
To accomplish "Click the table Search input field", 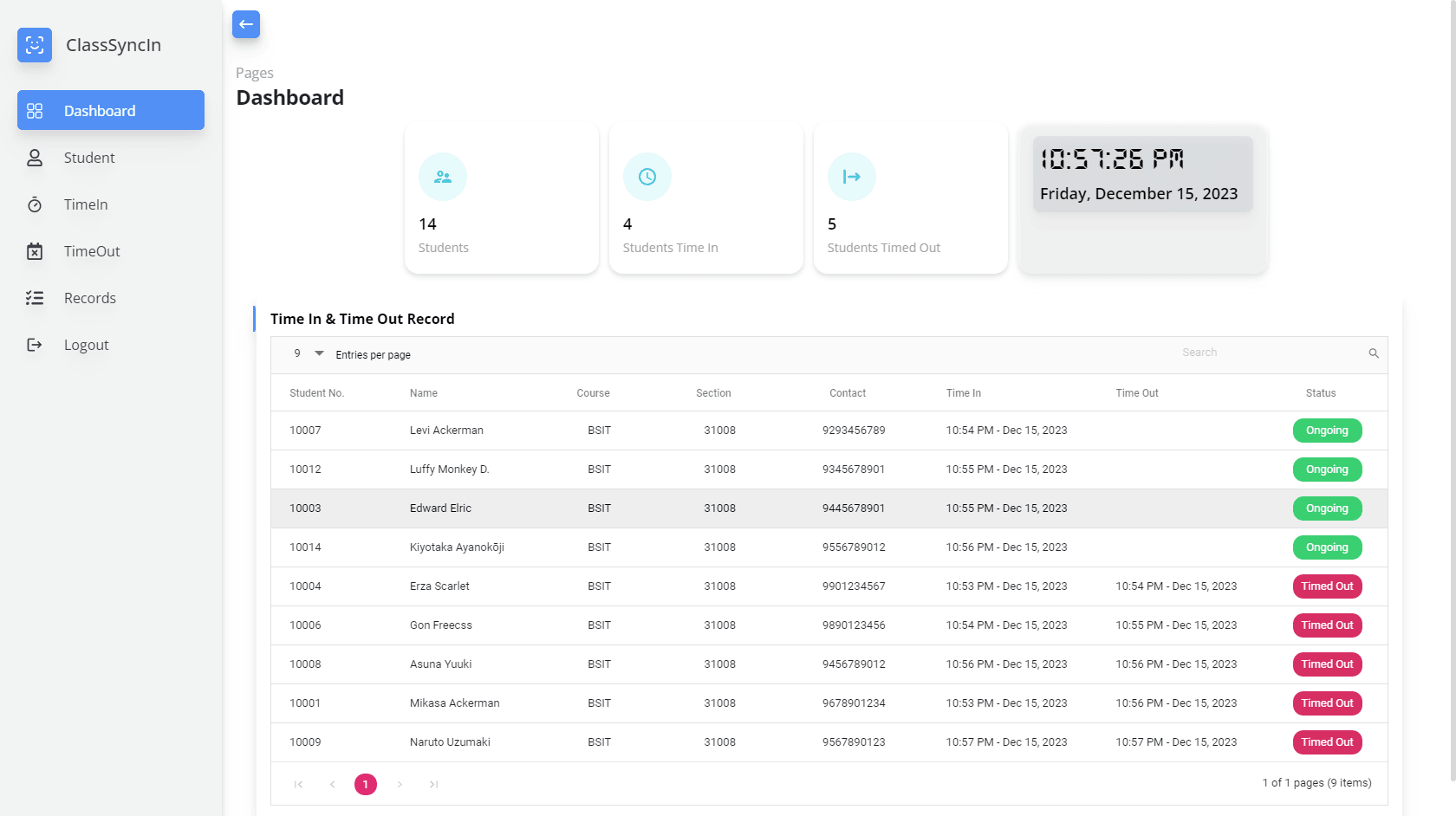I will click(1270, 353).
